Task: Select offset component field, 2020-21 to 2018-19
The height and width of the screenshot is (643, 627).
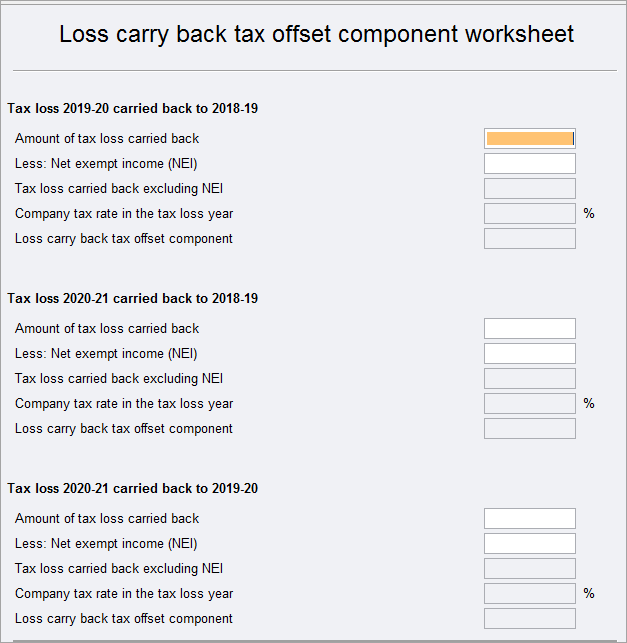Action: click(529, 429)
